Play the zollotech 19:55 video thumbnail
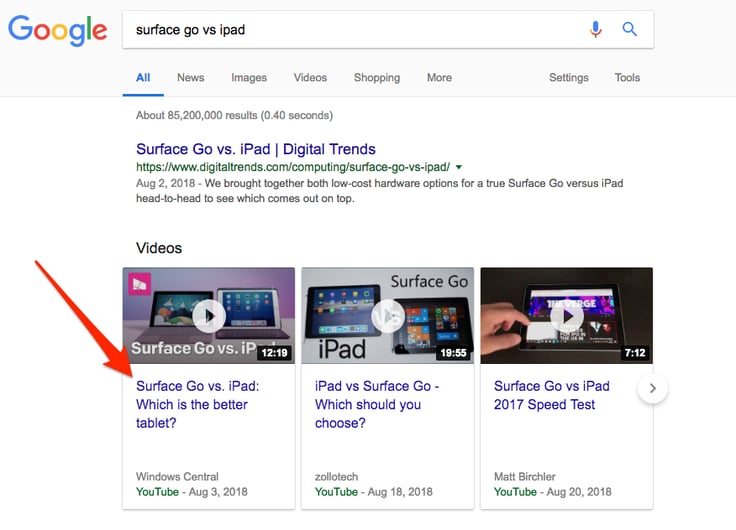The width and height of the screenshot is (736, 530). click(388, 315)
